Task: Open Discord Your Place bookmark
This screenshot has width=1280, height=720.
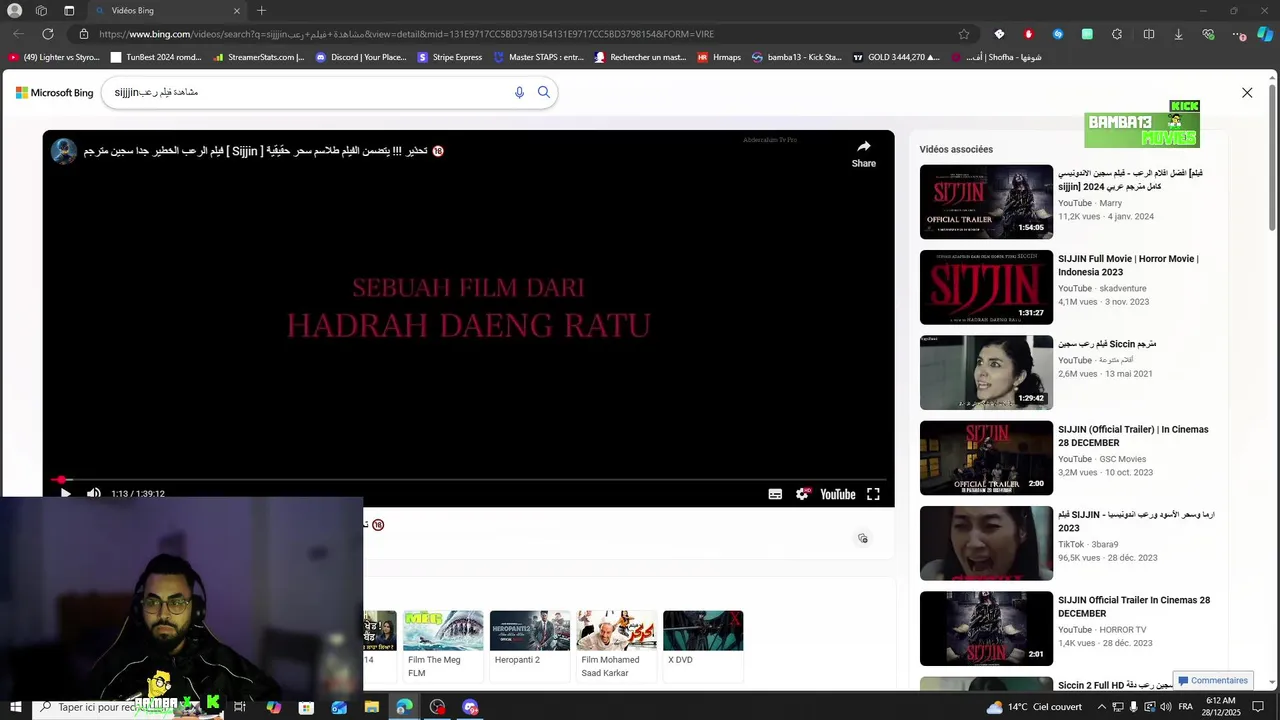Action: tap(361, 57)
